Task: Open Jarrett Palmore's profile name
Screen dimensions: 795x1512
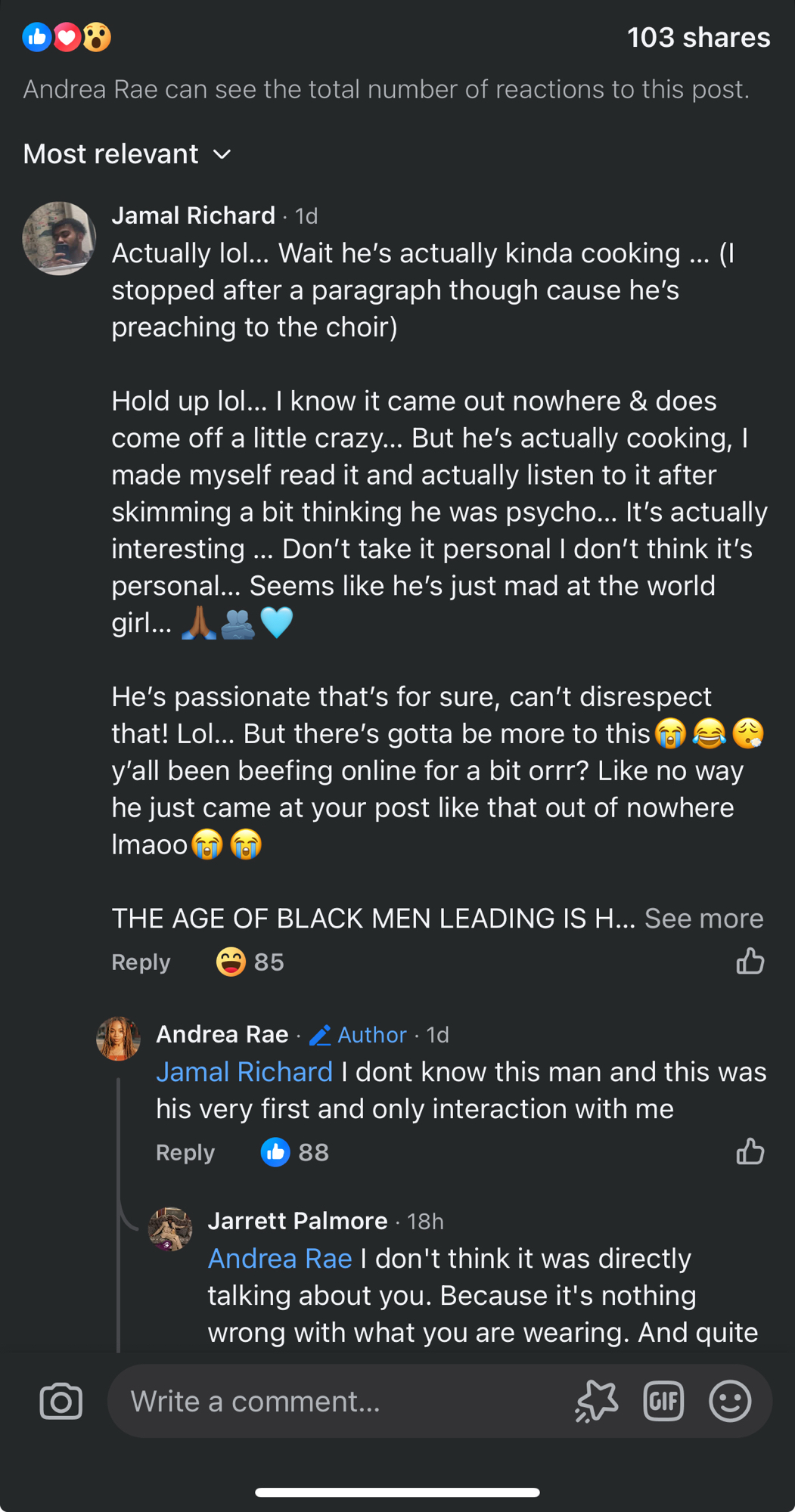Action: tap(297, 1221)
